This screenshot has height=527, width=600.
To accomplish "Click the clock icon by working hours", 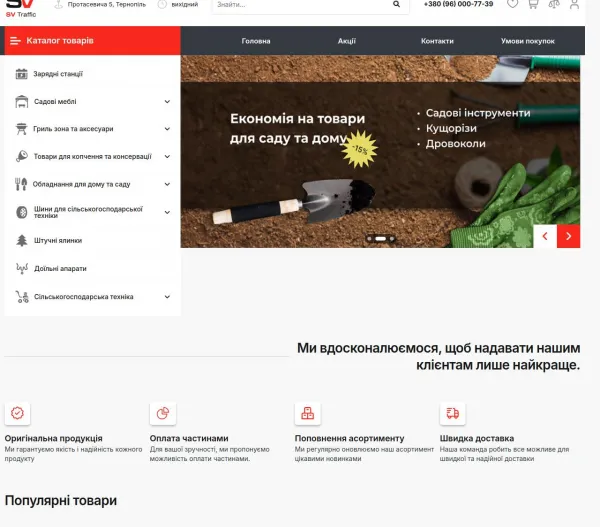I will 162,5.
